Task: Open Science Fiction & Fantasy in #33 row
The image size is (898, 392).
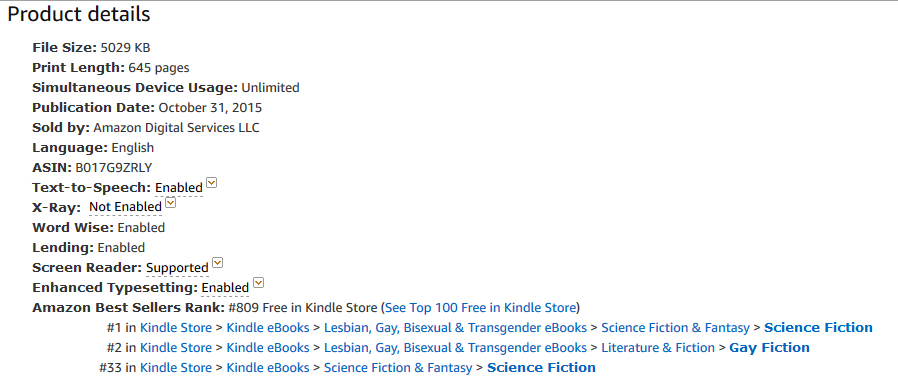Action: click(x=398, y=367)
